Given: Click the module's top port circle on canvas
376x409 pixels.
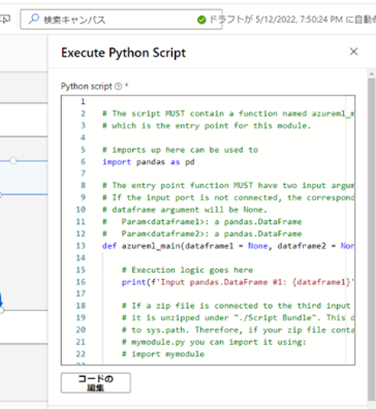Looking at the screenshot, I should (13, 161).
